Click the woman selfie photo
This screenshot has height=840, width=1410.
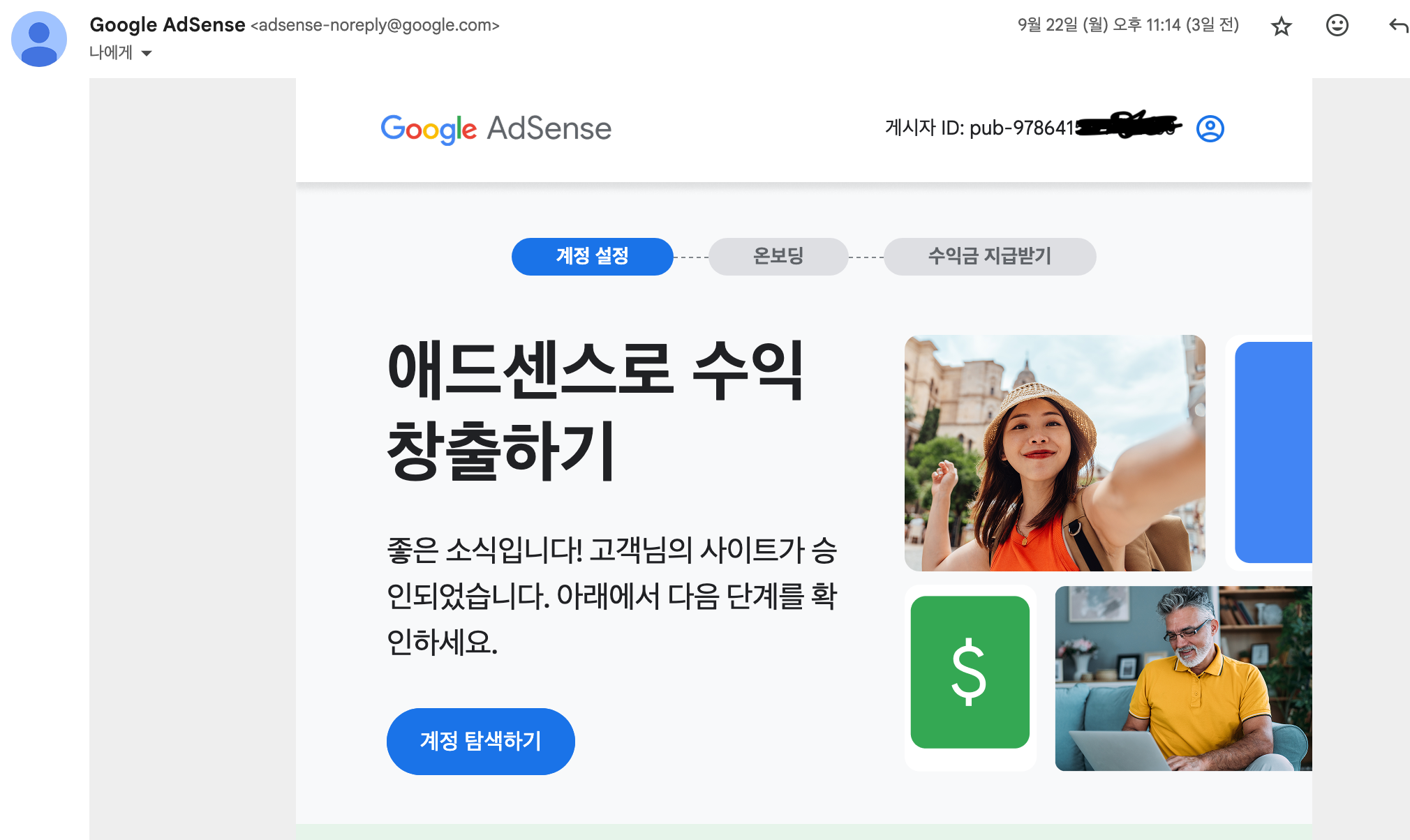point(1055,453)
